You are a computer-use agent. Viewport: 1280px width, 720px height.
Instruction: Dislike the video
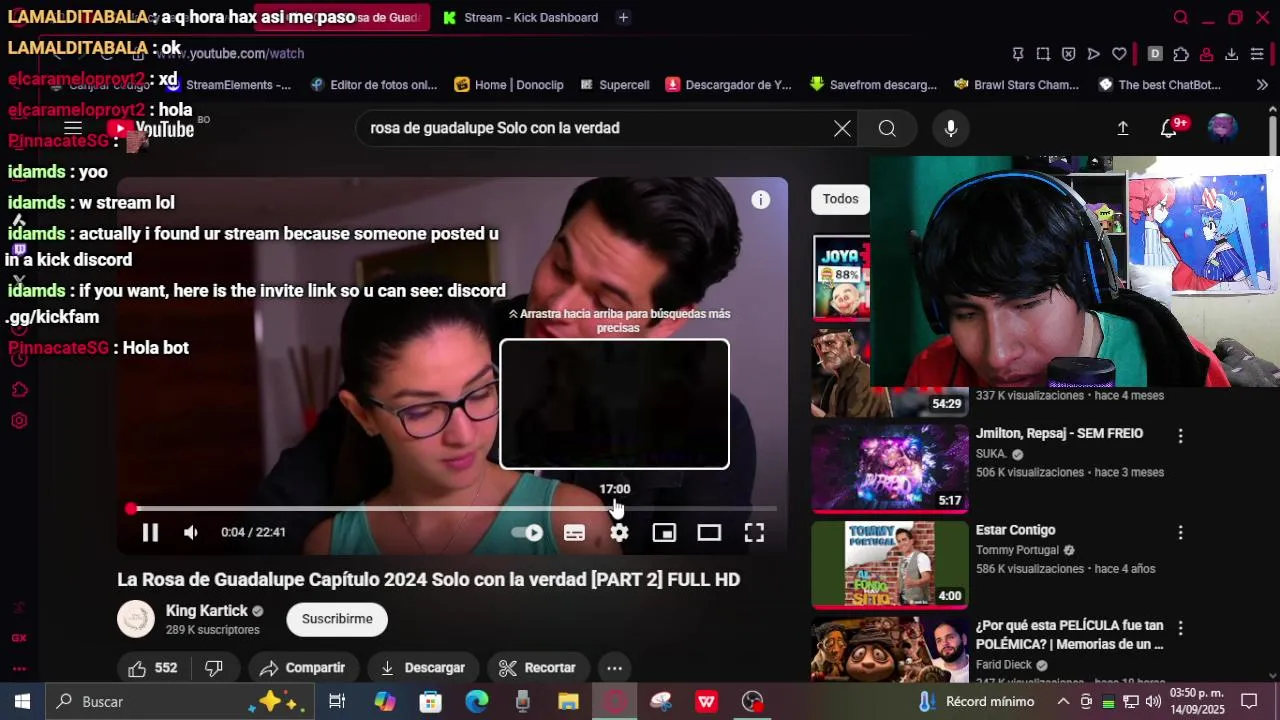tap(214, 668)
